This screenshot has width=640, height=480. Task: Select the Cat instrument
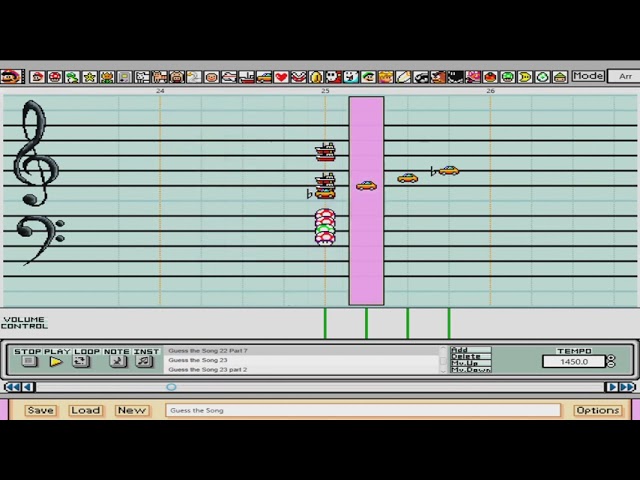[x=159, y=77]
